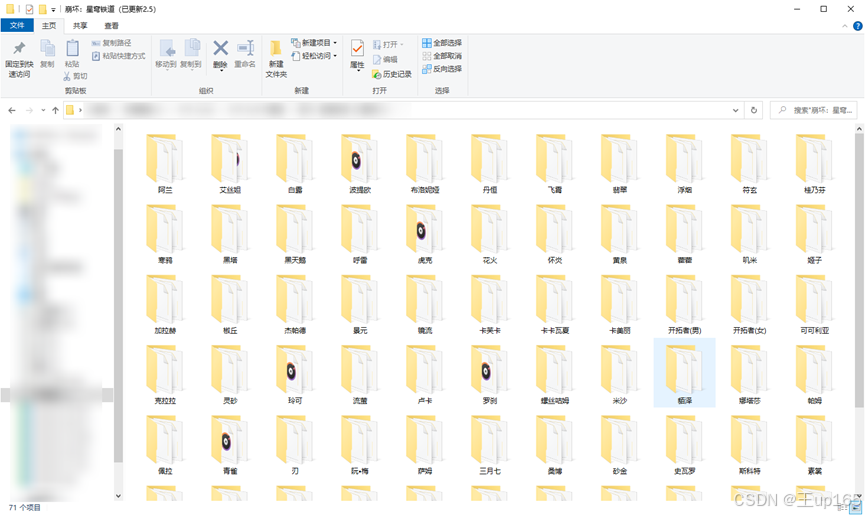Viewport: 865px width, 515px height.
Task: Select the 卢卡 folder
Action: tap(425, 375)
